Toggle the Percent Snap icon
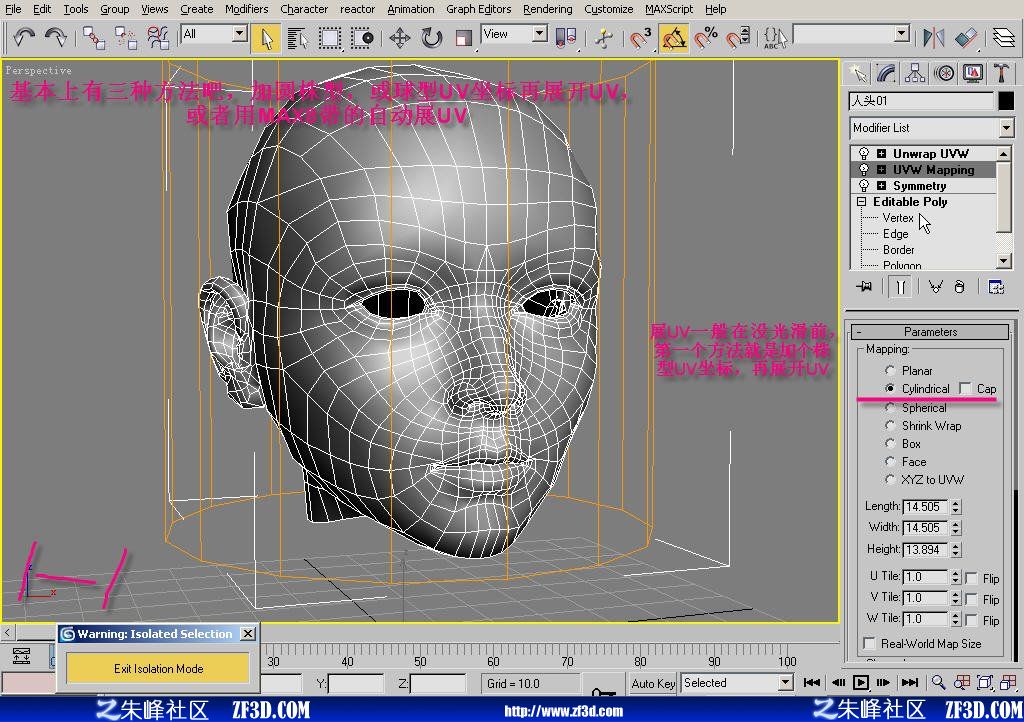Viewport: 1024px width, 722px height. point(706,38)
